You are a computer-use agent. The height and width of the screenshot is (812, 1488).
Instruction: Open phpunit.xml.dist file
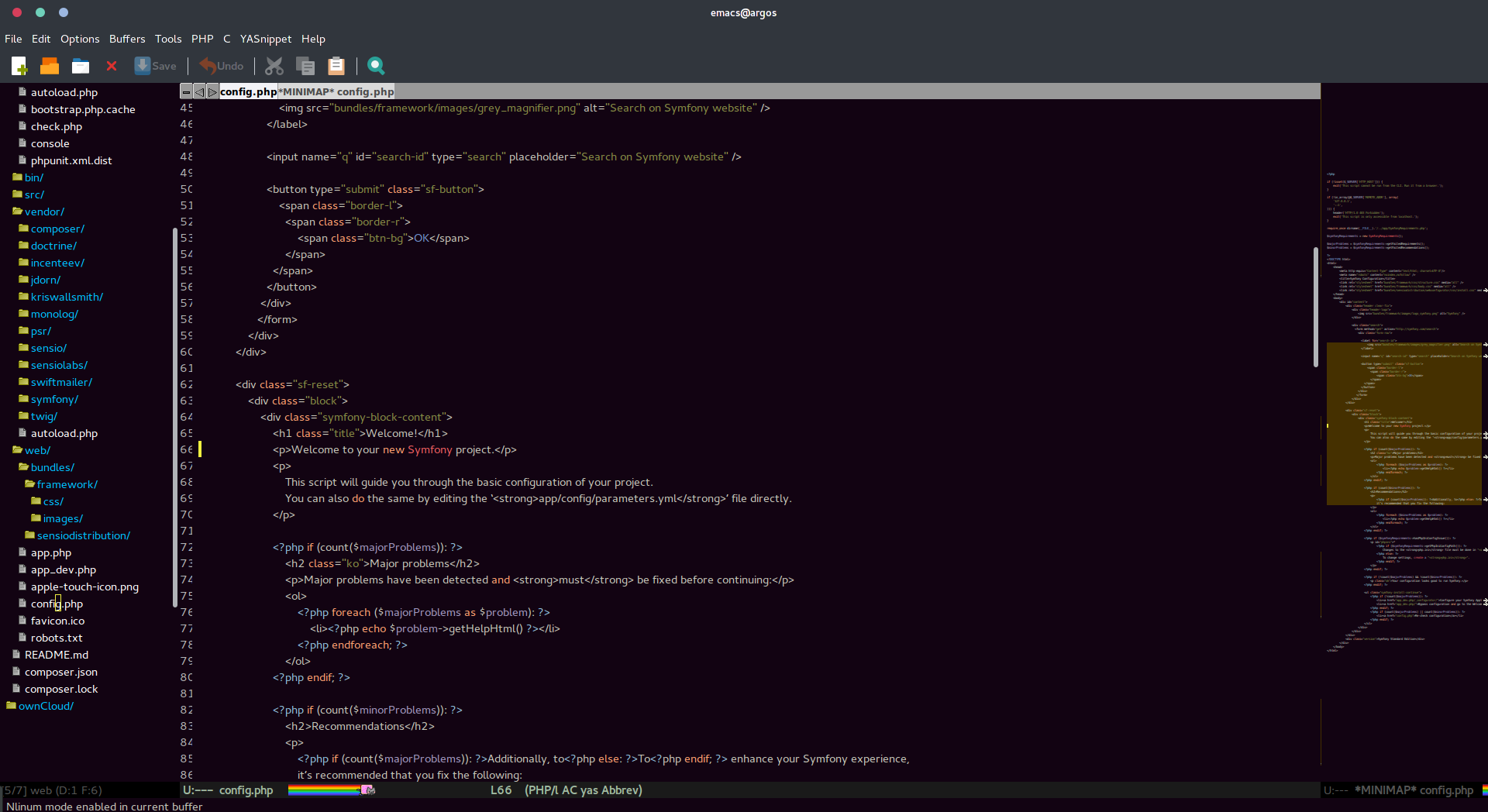tap(71, 160)
